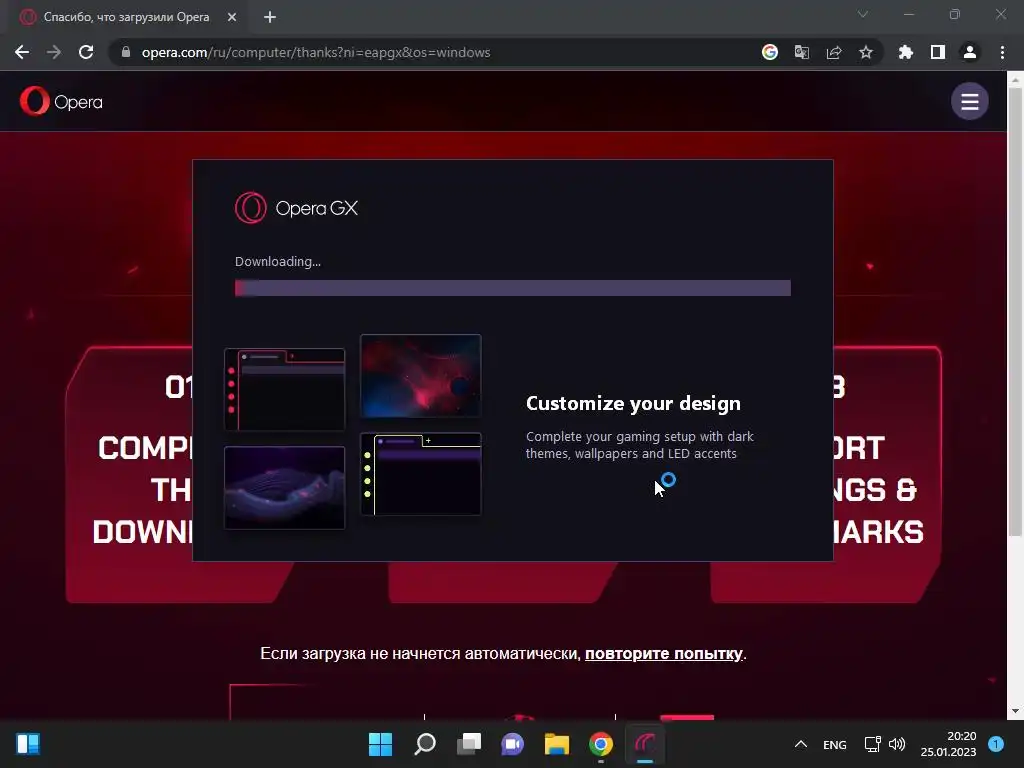This screenshot has height=768, width=1024.
Task: Select the red nebula wallpaper thumbnail
Action: 421,376
